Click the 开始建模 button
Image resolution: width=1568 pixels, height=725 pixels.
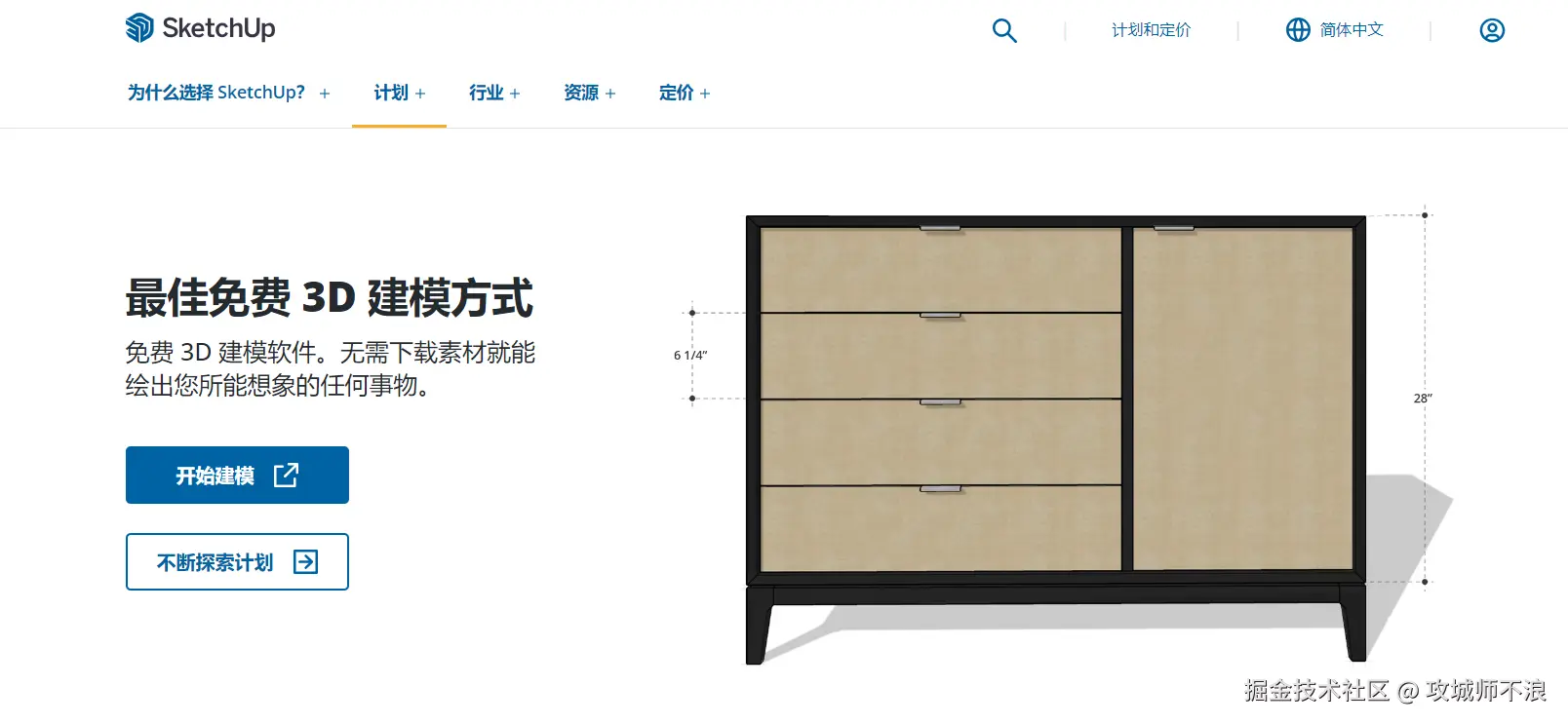237,476
